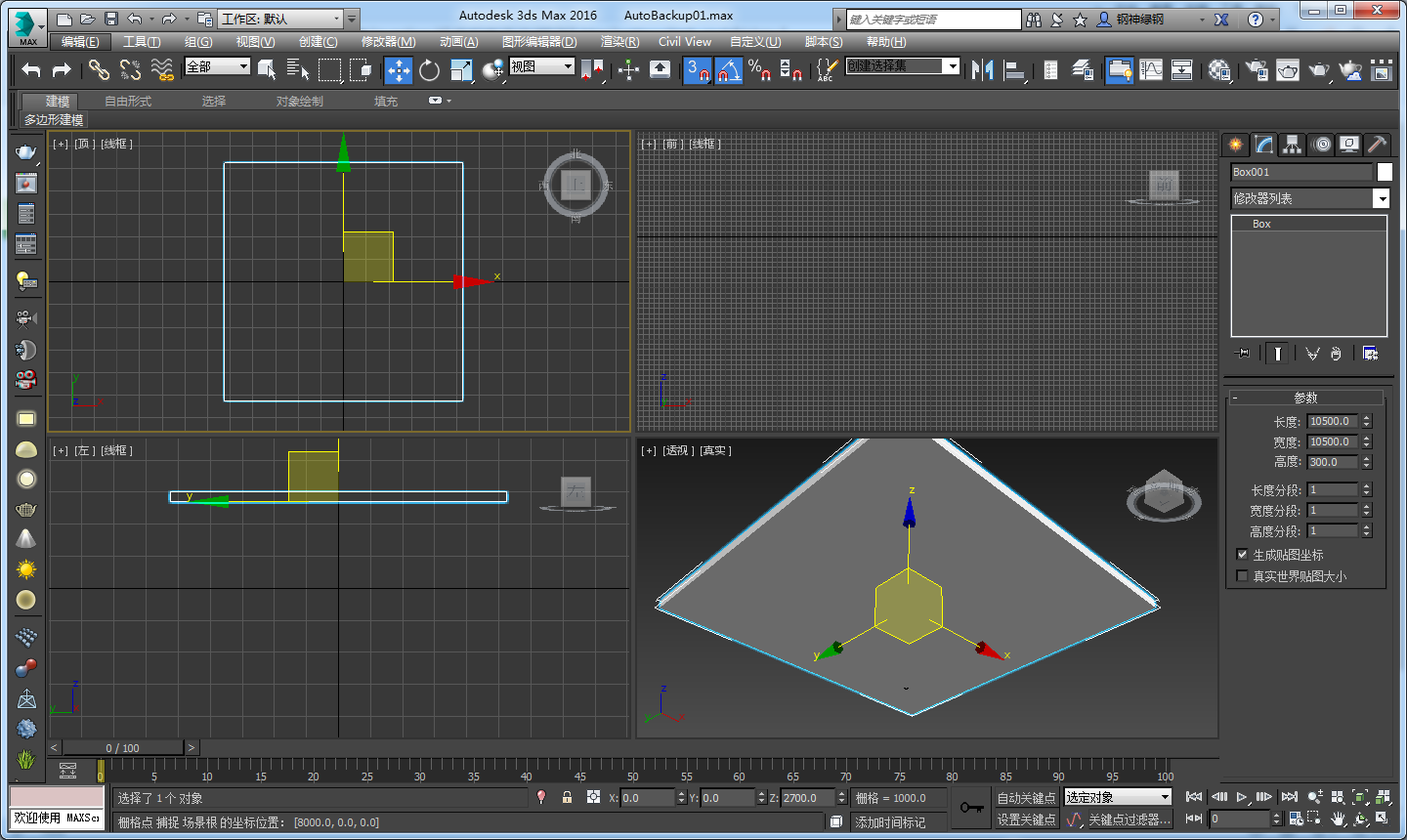Click the Undo arrow in main toolbar
This screenshot has height=840, width=1407.
(31, 69)
